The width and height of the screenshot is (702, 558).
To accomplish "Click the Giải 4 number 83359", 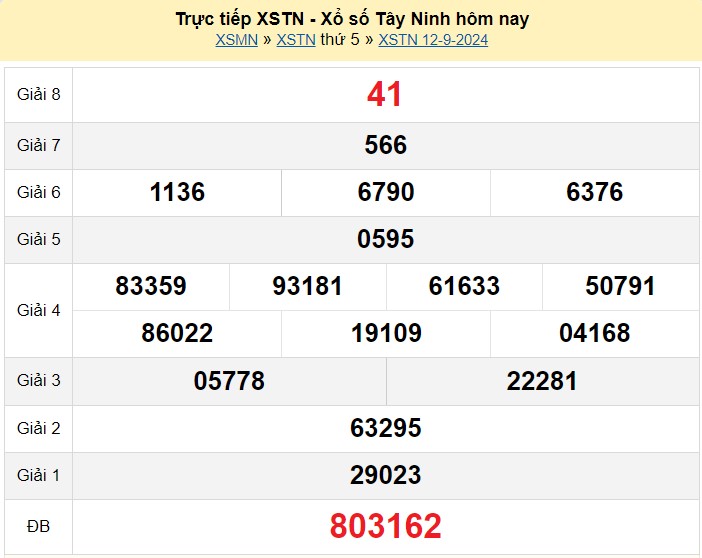I will [151, 286].
